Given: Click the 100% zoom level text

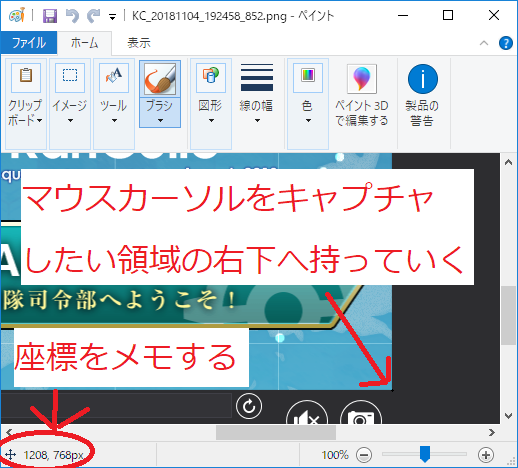Looking at the screenshot, I should (335, 455).
